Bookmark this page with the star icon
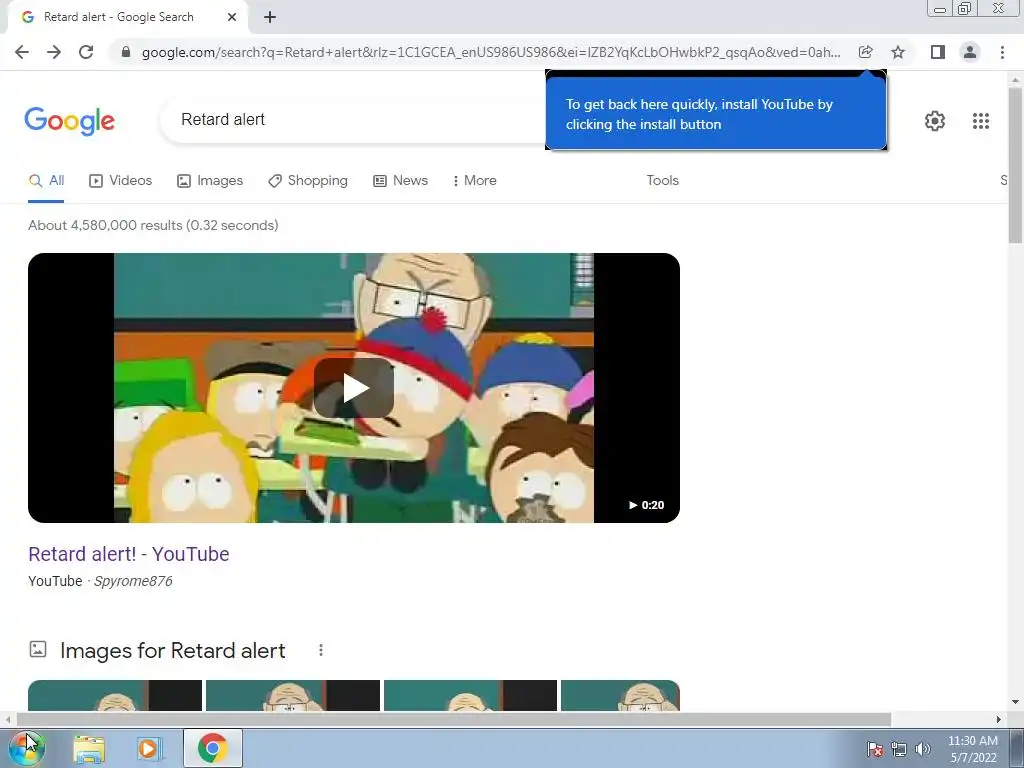 click(898, 52)
